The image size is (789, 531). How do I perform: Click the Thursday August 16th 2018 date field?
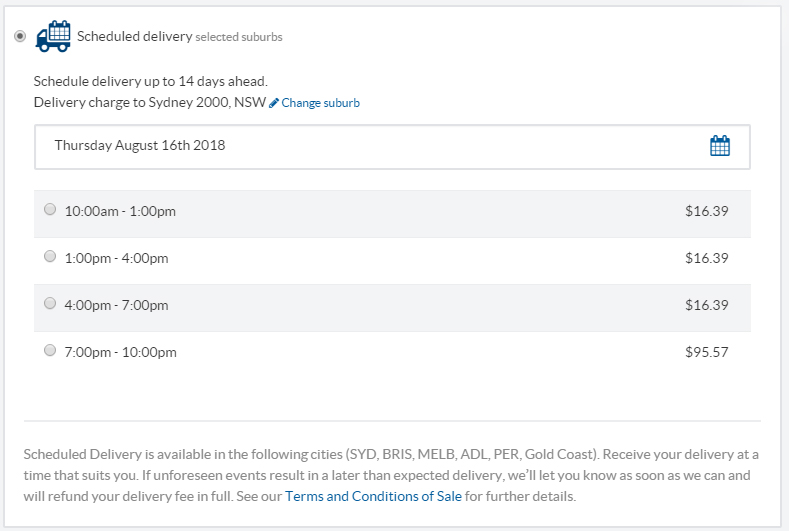(x=392, y=146)
